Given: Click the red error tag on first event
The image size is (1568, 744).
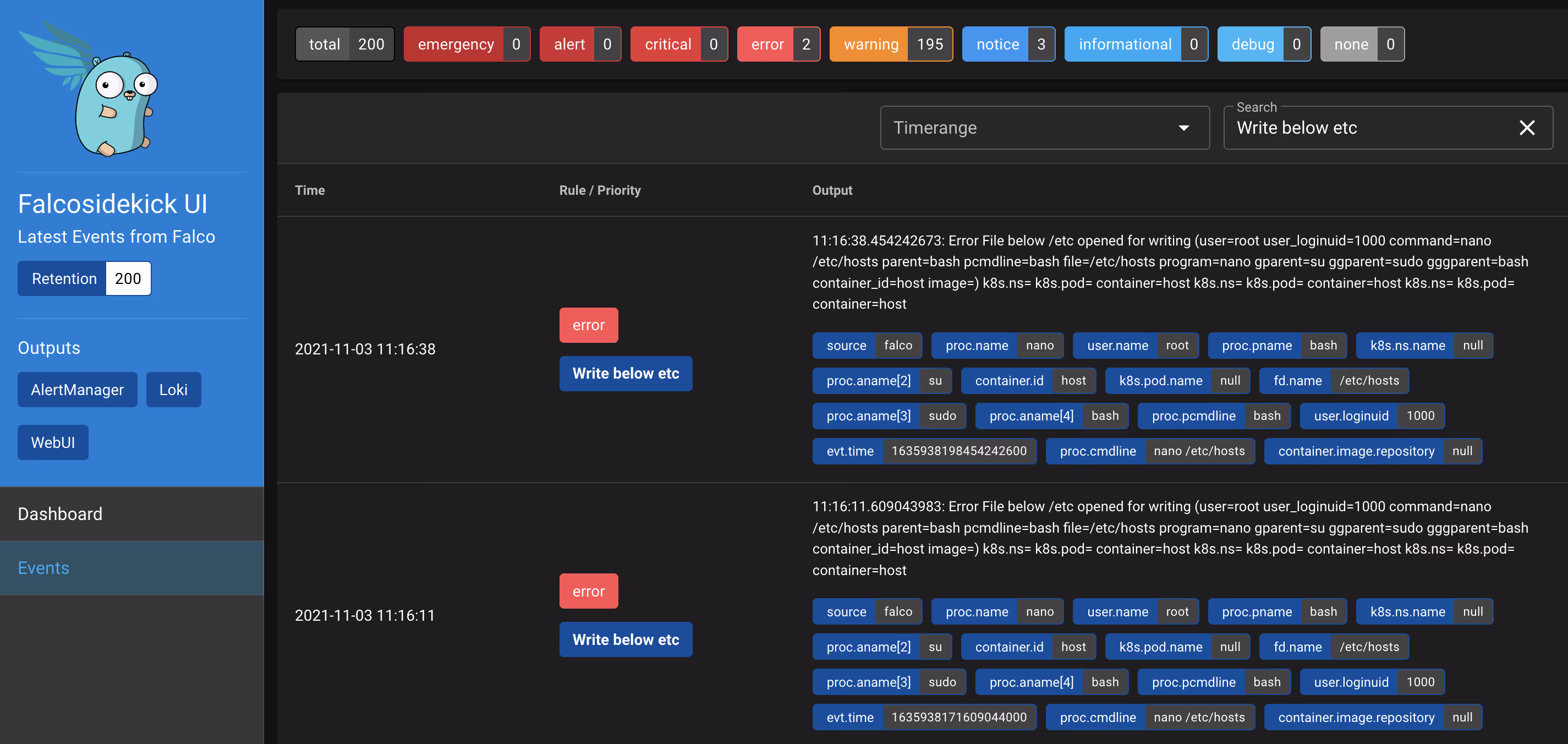Looking at the screenshot, I should point(588,325).
